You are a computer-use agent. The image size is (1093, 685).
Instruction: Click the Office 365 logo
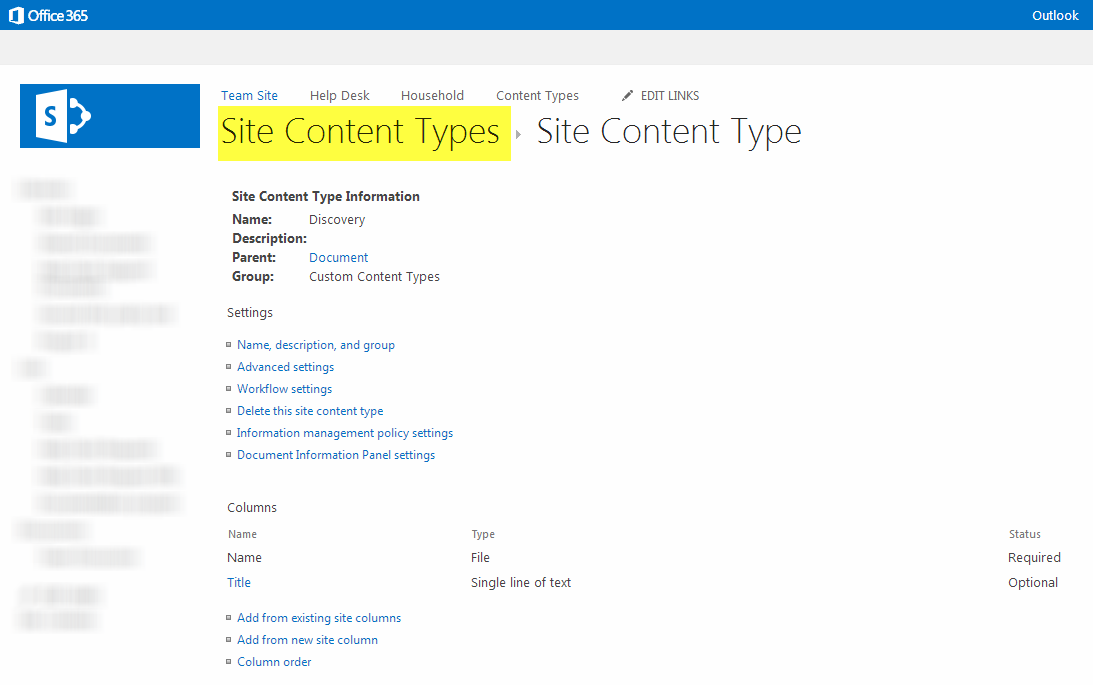(x=49, y=15)
